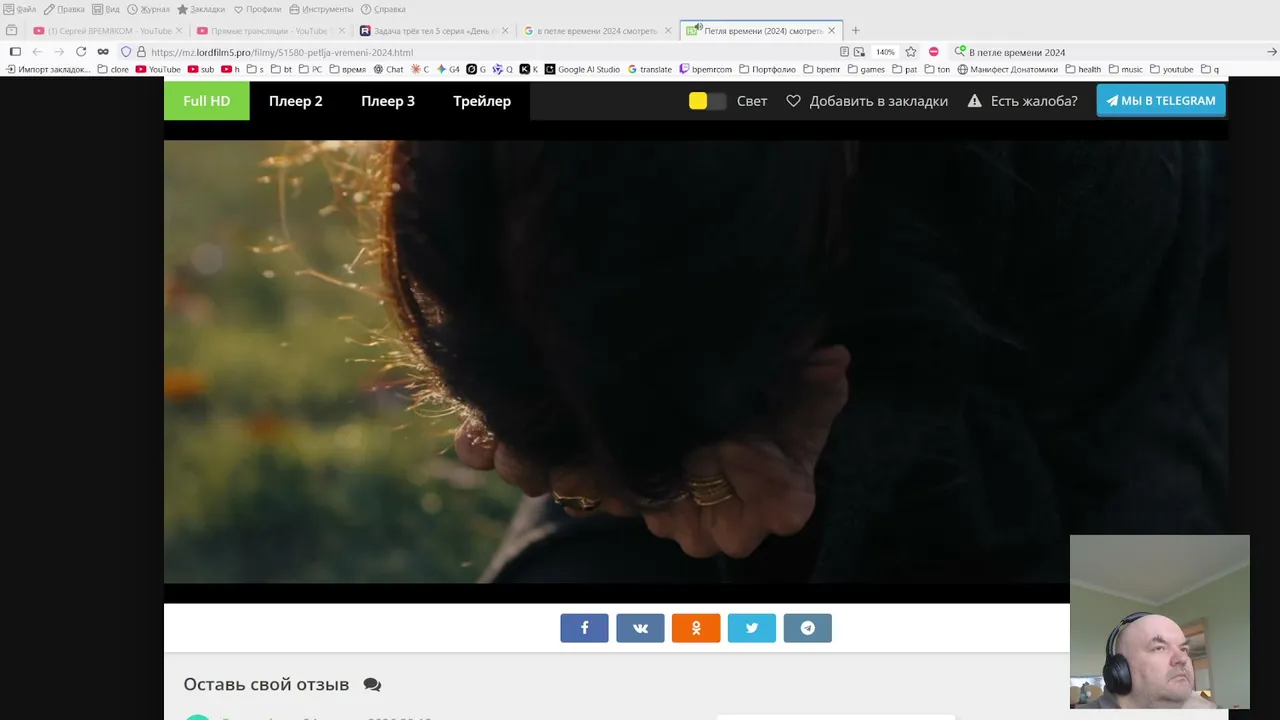The width and height of the screenshot is (1280, 720).
Task: Focus search box with В петле времени 2024
Action: pos(1110,52)
